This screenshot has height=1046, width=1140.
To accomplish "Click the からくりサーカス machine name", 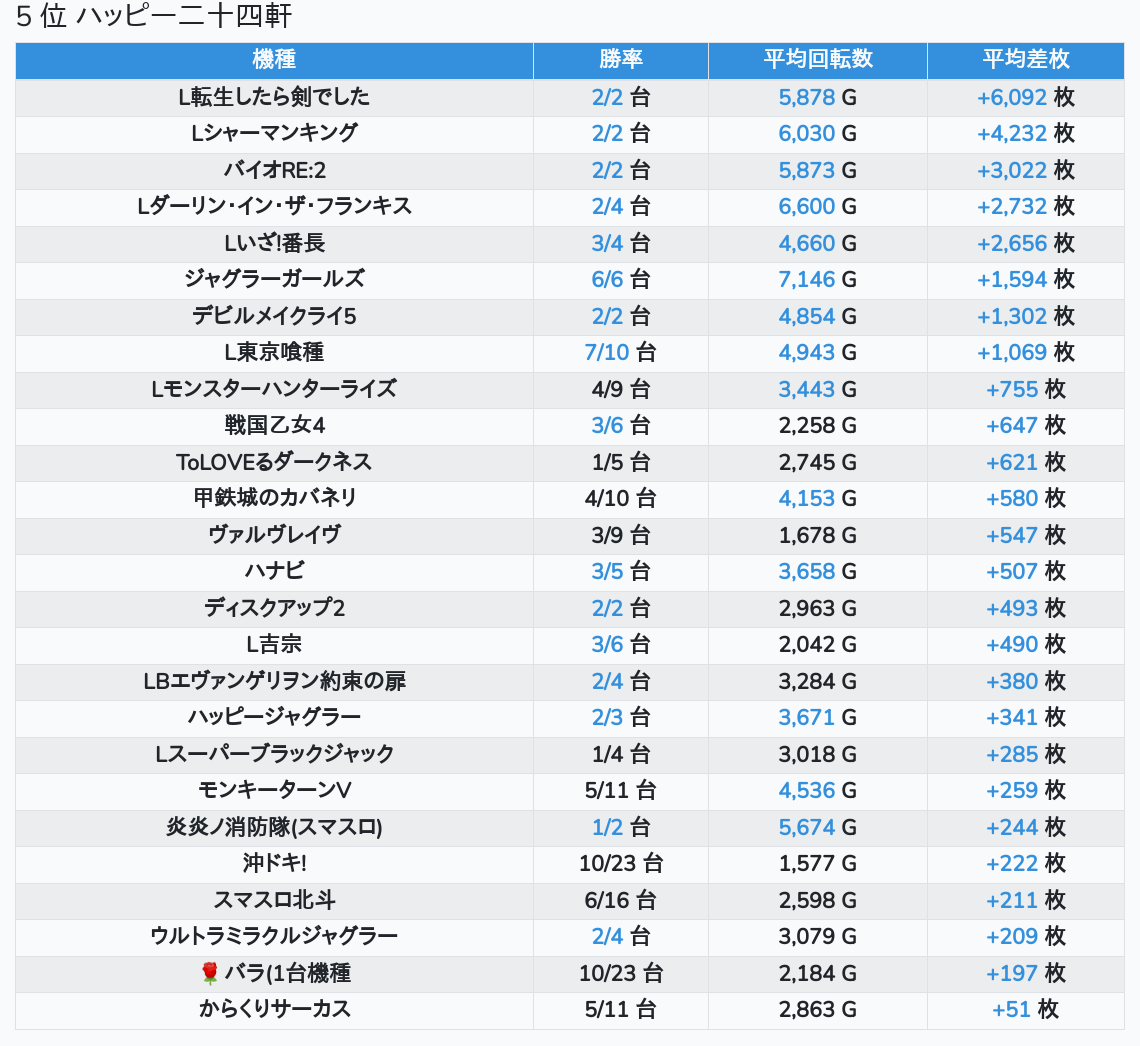I will 274,1009.
